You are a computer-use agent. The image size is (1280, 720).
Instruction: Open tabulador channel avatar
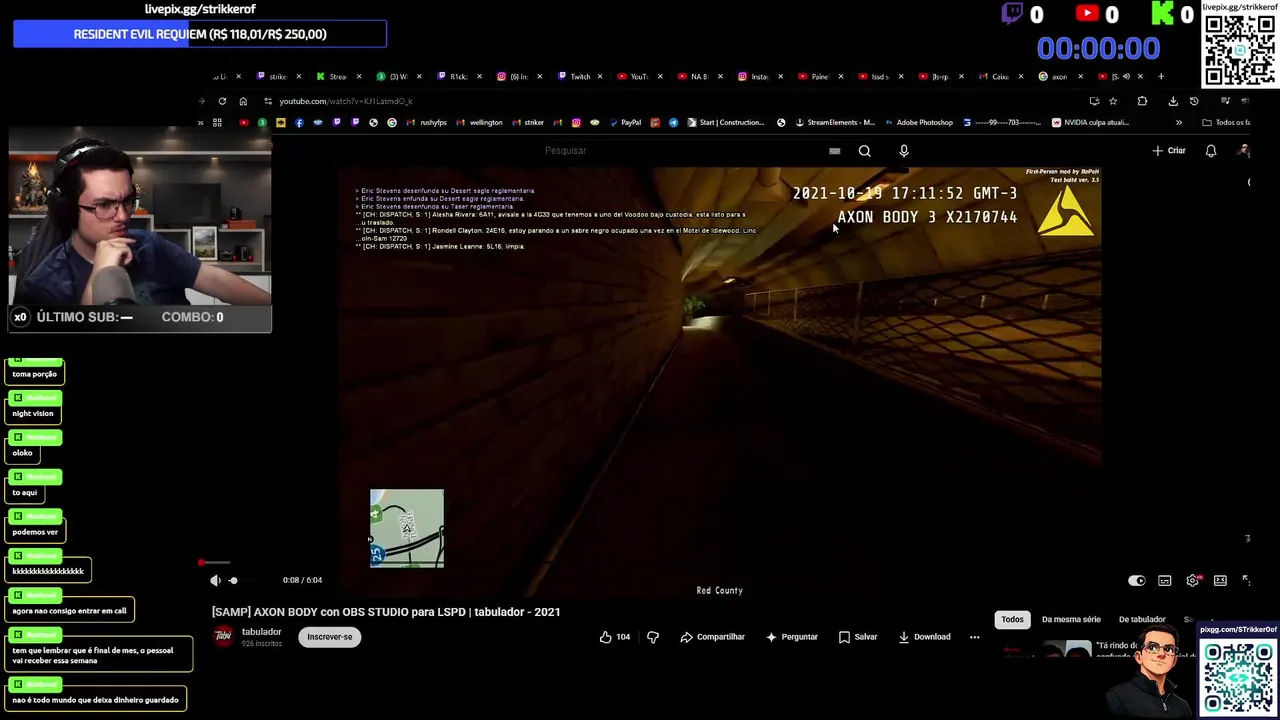(x=223, y=636)
